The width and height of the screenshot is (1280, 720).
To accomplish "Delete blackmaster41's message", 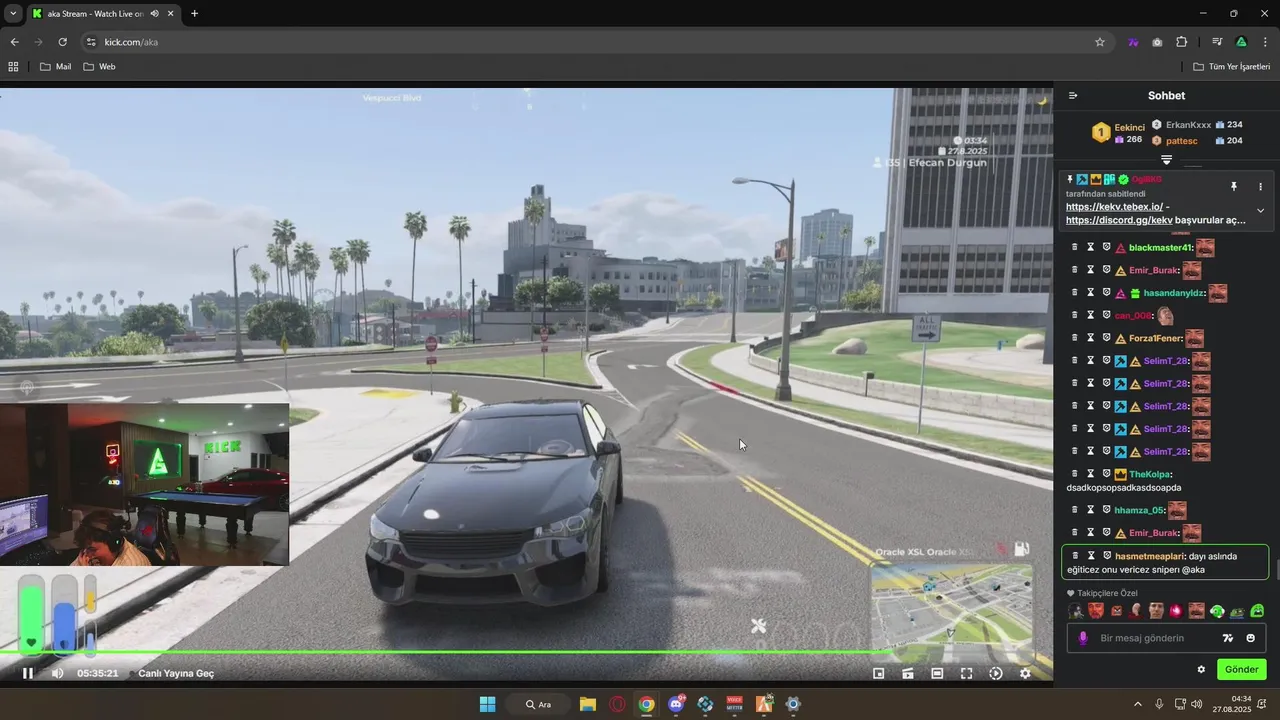I will (1075, 247).
